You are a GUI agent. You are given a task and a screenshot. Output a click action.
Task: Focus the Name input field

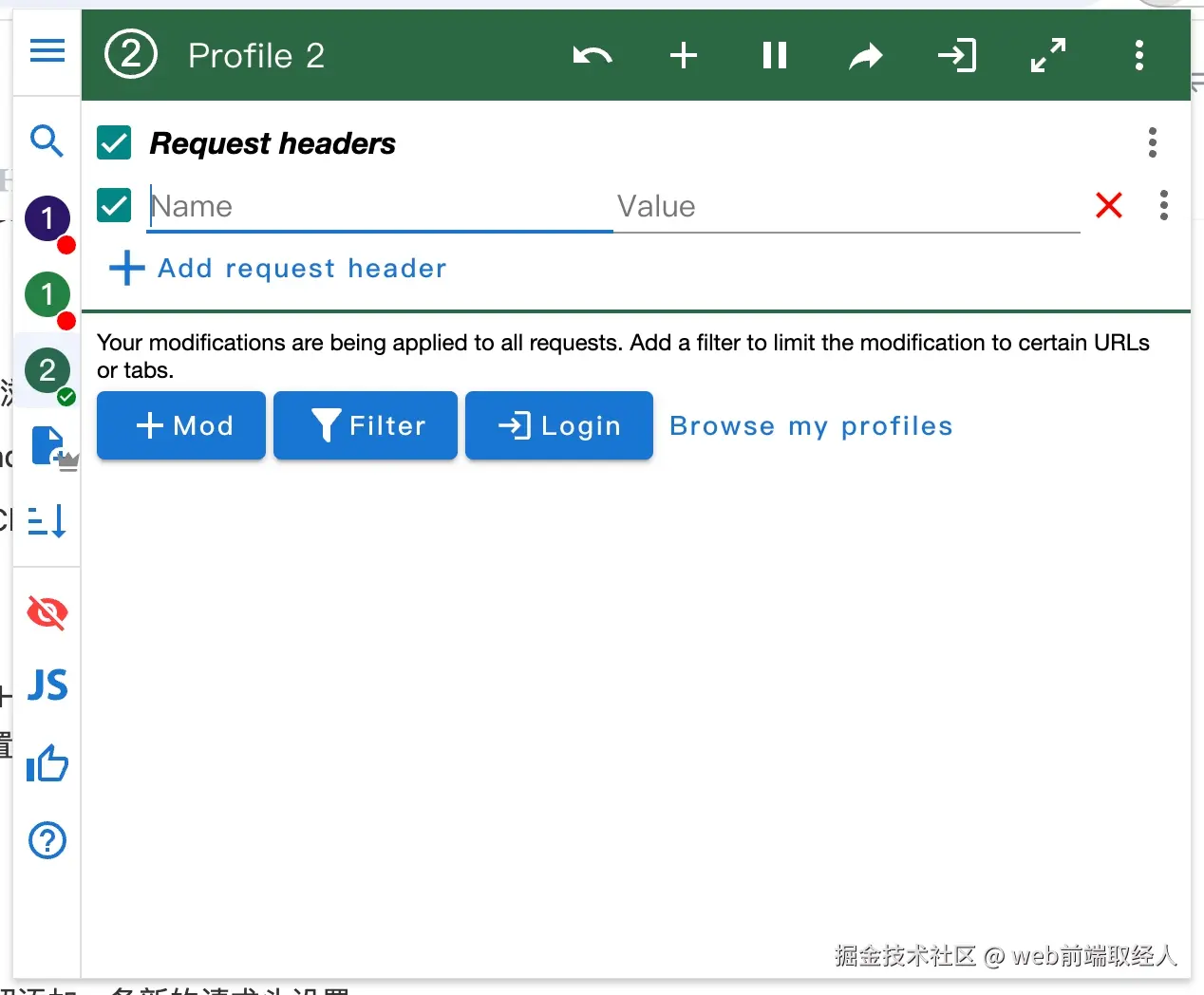coord(380,207)
